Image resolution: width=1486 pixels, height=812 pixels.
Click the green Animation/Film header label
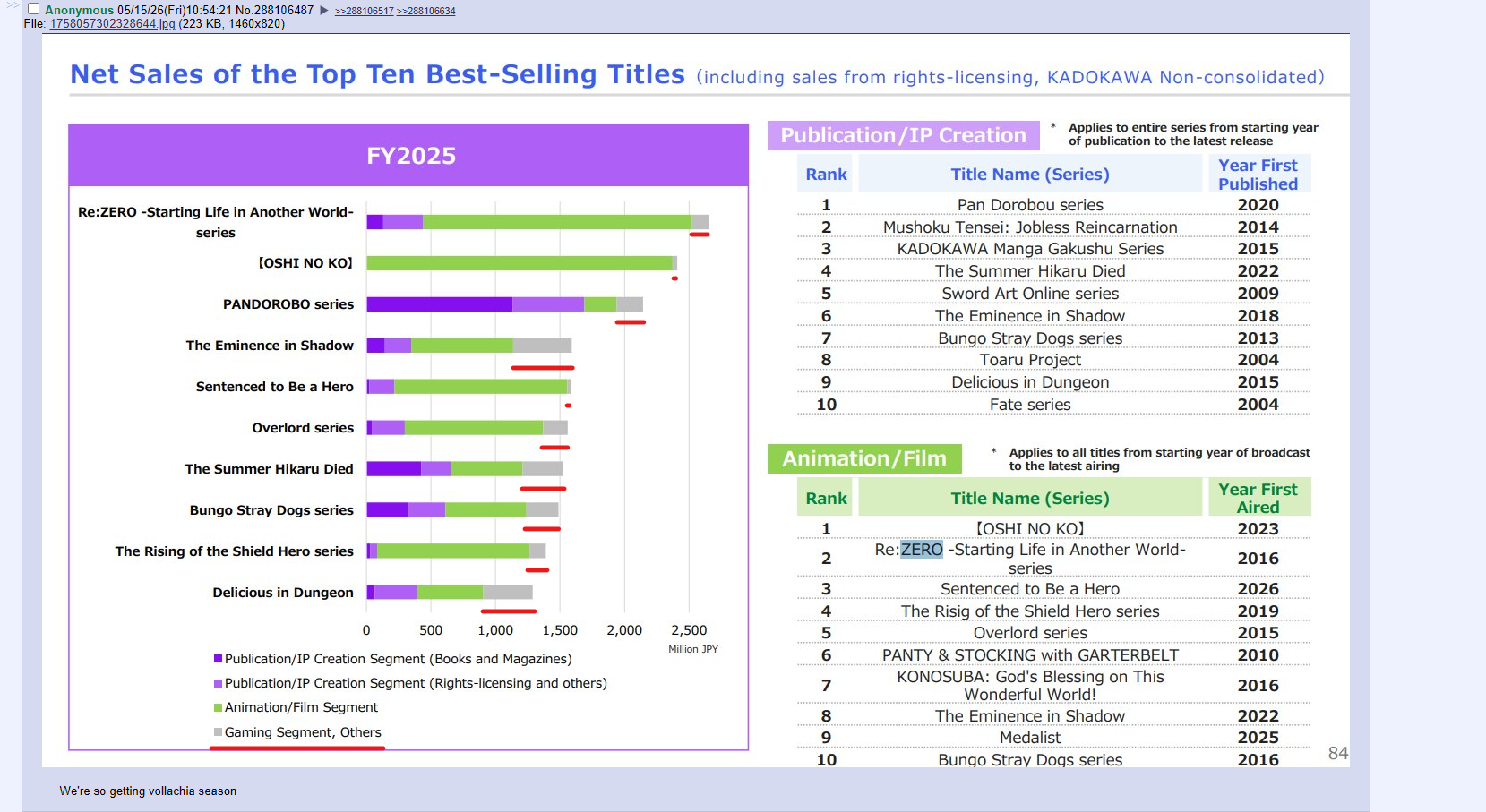tap(864, 458)
